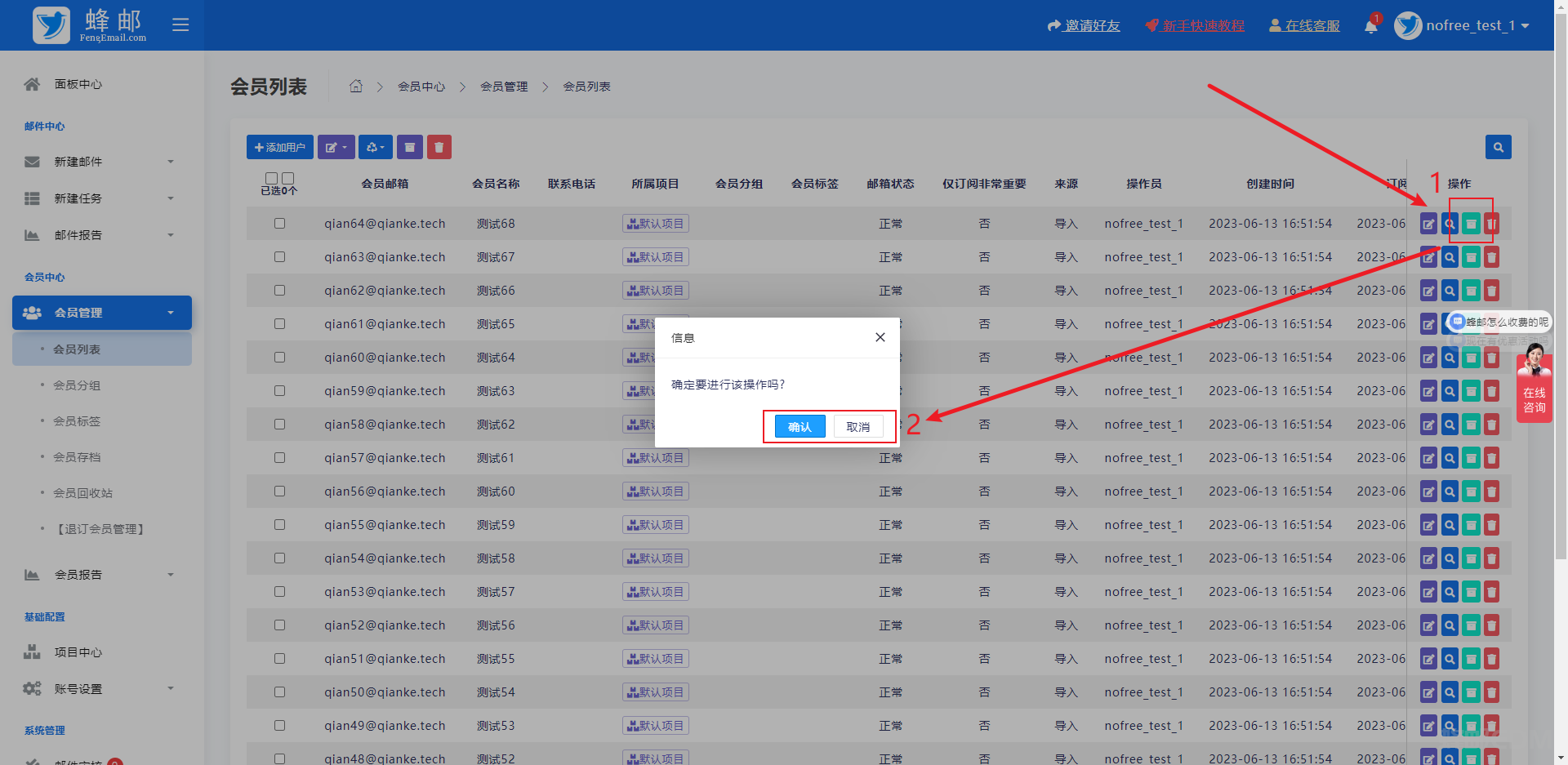The width and height of the screenshot is (1568, 765).
Task: Check row qian64@qianke.tech
Action: 279,223
